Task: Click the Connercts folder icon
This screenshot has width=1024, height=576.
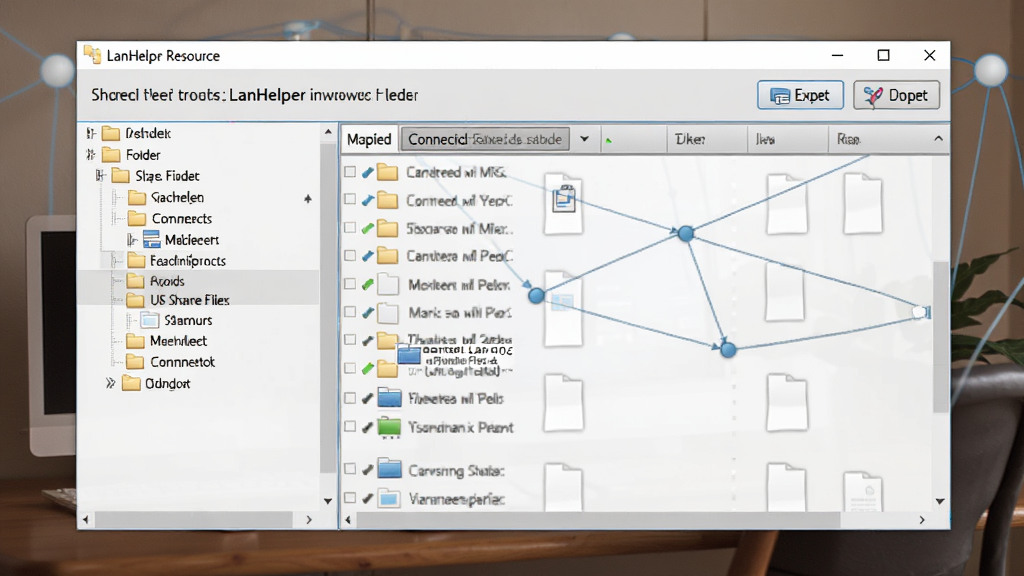Action: (136, 218)
